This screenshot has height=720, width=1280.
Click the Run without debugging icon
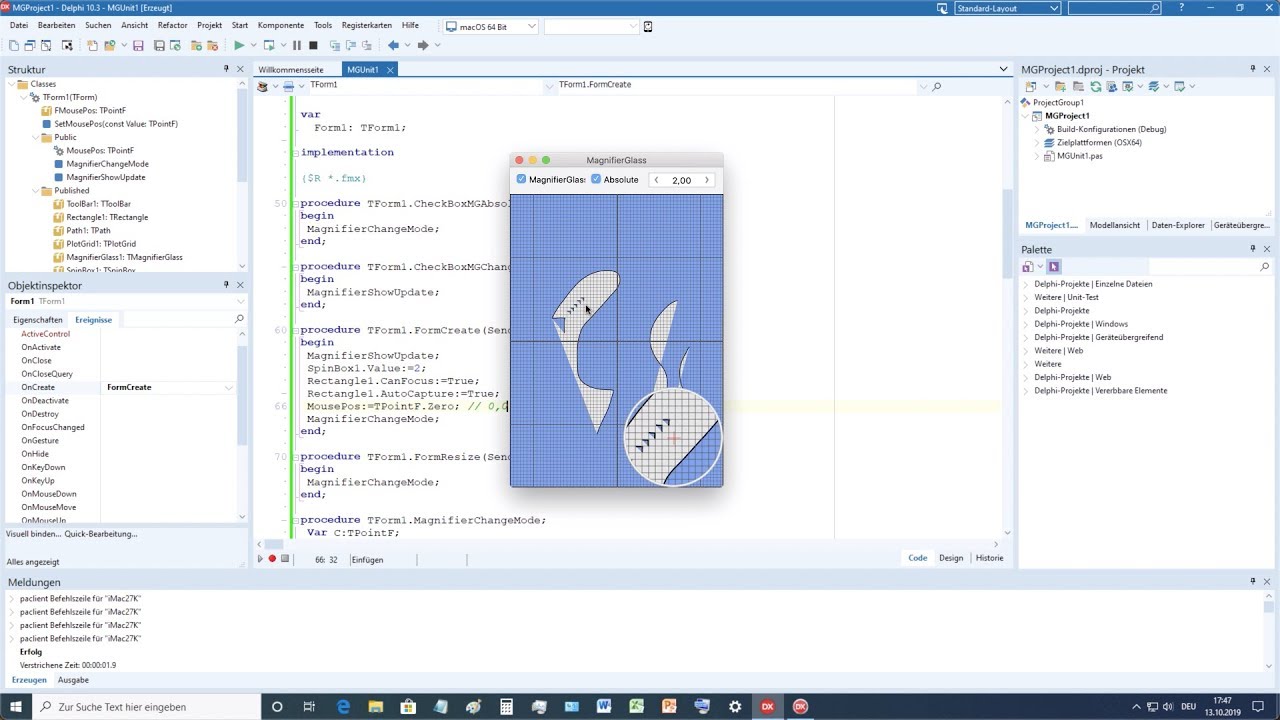point(269,45)
